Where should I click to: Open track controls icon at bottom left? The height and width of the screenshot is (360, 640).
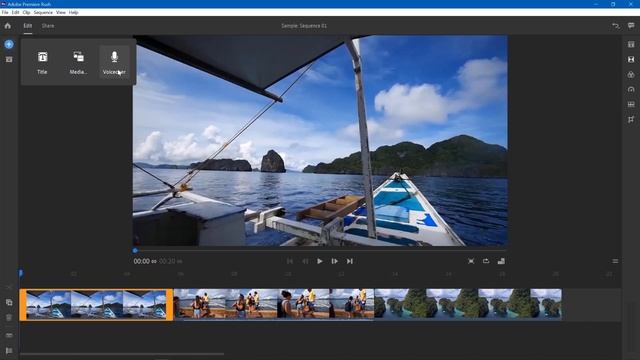(x=9, y=351)
